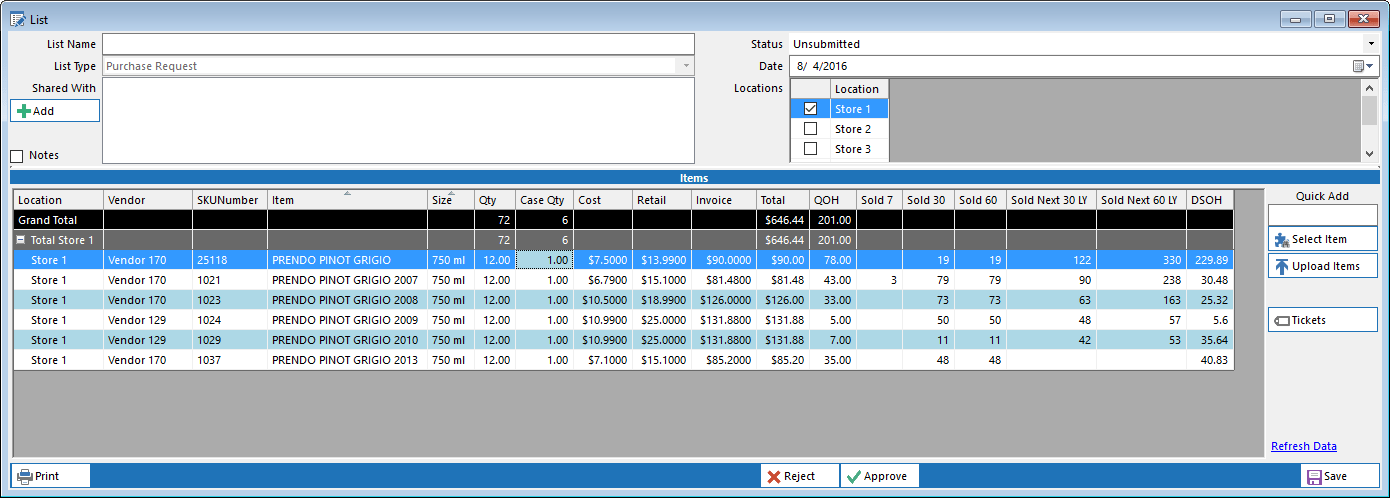Screen dimensions: 1390x498
Task: Click the Refresh Data link
Action: pyautogui.click(x=1303, y=446)
